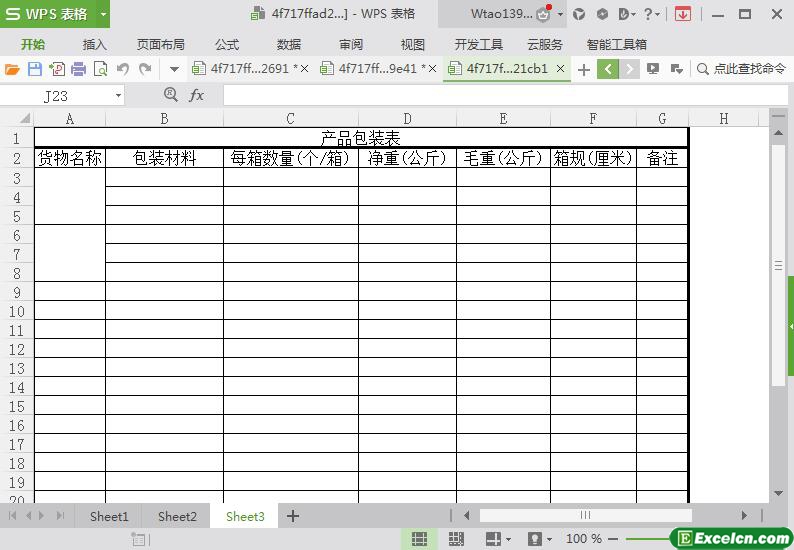Open file with the folder icon
Image resolution: width=794 pixels, height=550 pixels.
pos(12,69)
